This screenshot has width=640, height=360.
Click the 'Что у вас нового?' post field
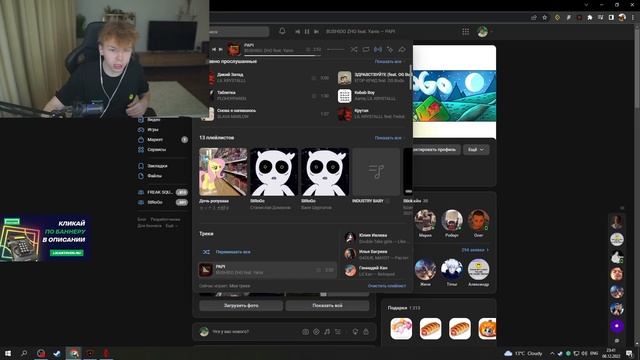(x=253, y=332)
